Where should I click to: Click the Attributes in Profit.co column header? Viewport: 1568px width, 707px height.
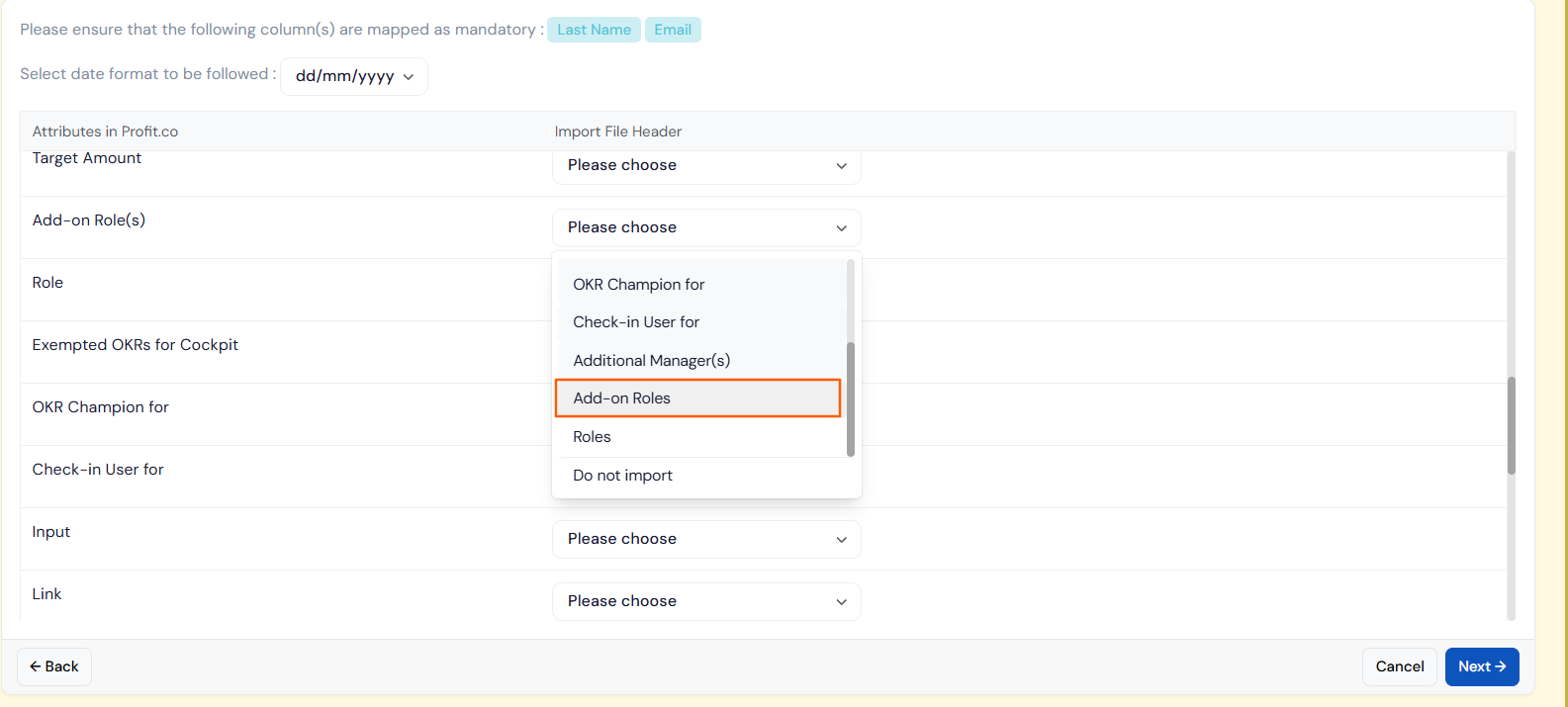click(x=105, y=132)
